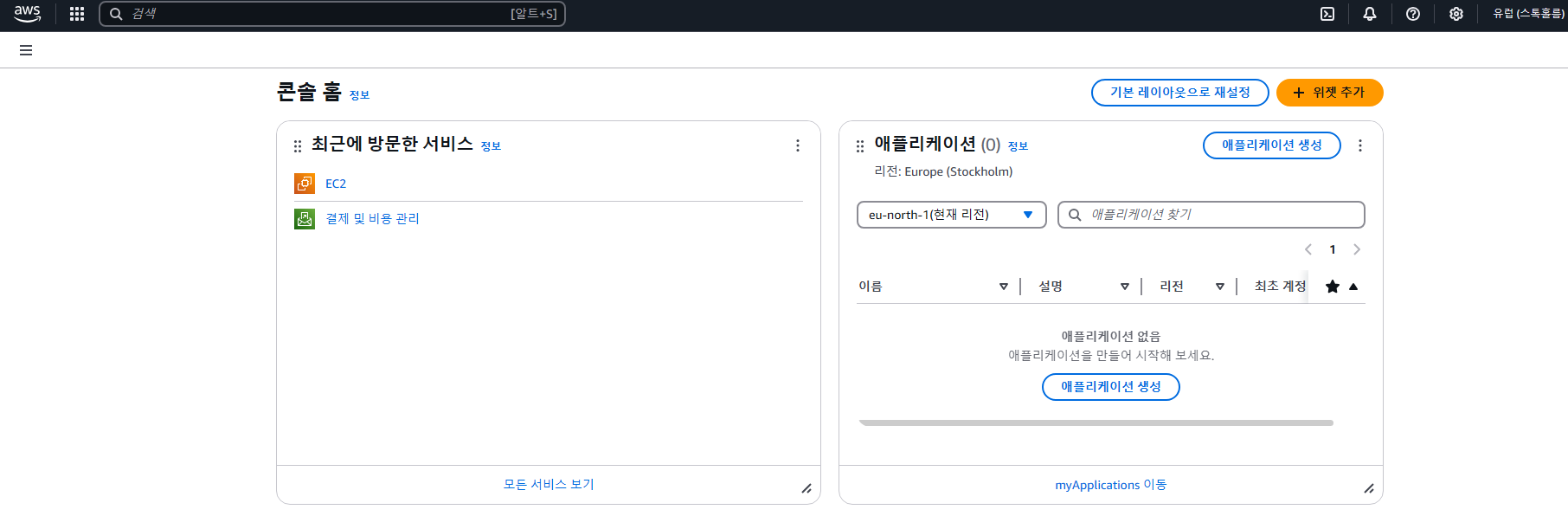Open the region selector 유럽 (스톡홀름)
Viewport: 1568px width, 516px height.
1529,14
